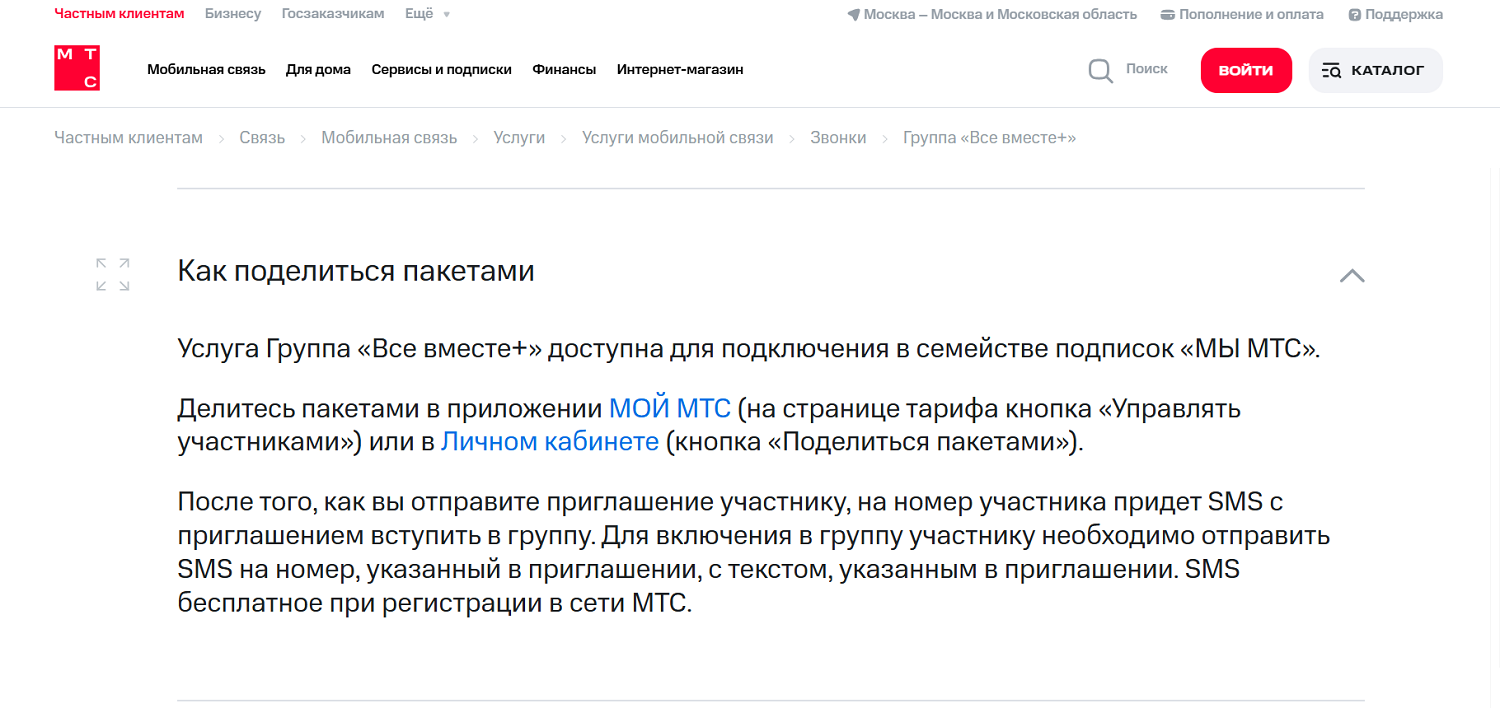Click the red МТС logo
Image resolution: width=1500 pixels, height=708 pixels.
(76, 68)
